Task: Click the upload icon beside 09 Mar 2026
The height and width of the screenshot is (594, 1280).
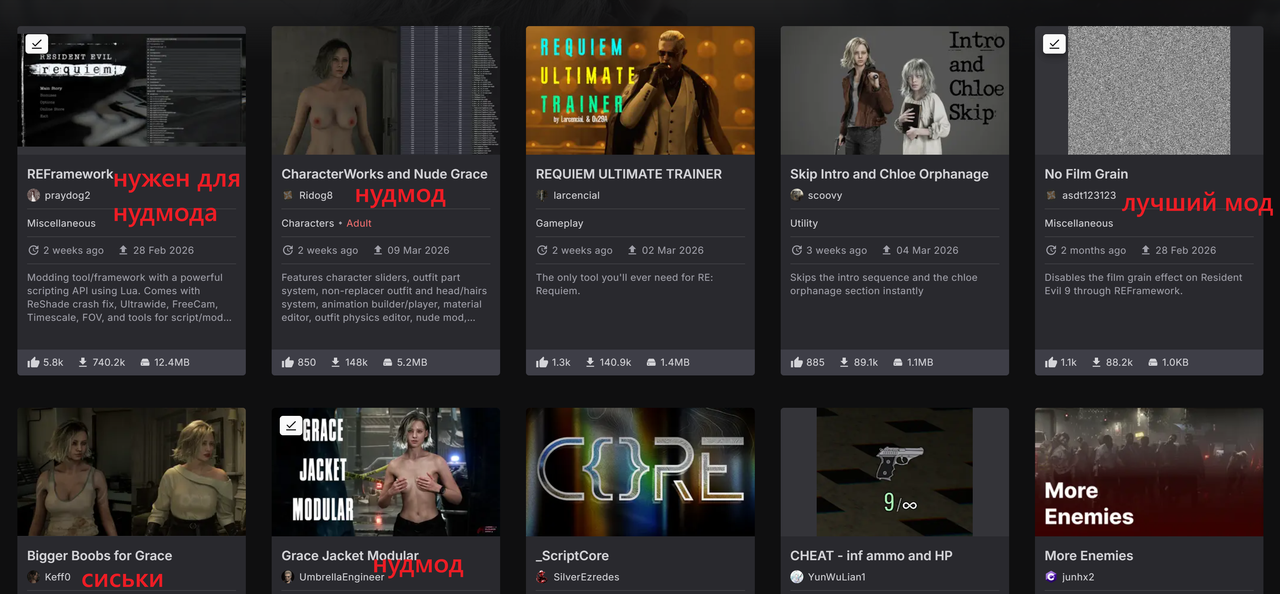Action: [378, 250]
